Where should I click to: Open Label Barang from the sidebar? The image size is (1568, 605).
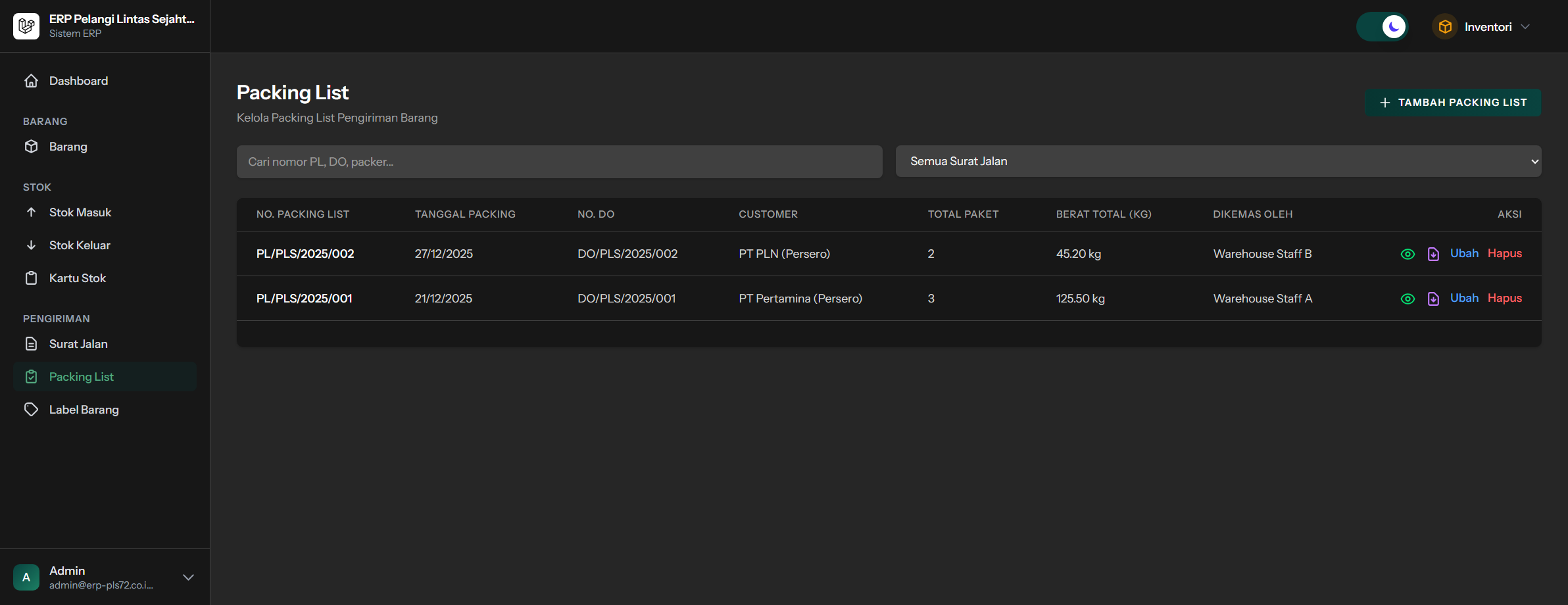pos(84,410)
